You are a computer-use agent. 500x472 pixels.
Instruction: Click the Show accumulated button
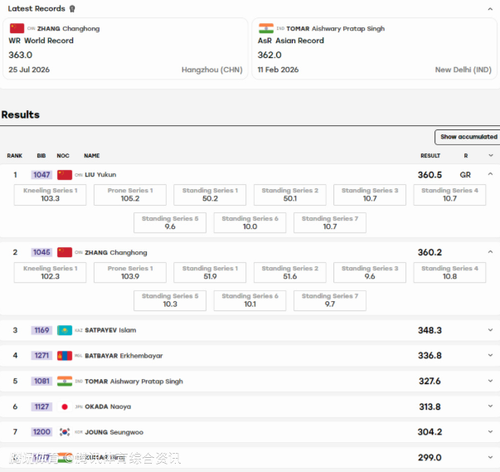pyautogui.click(x=468, y=137)
